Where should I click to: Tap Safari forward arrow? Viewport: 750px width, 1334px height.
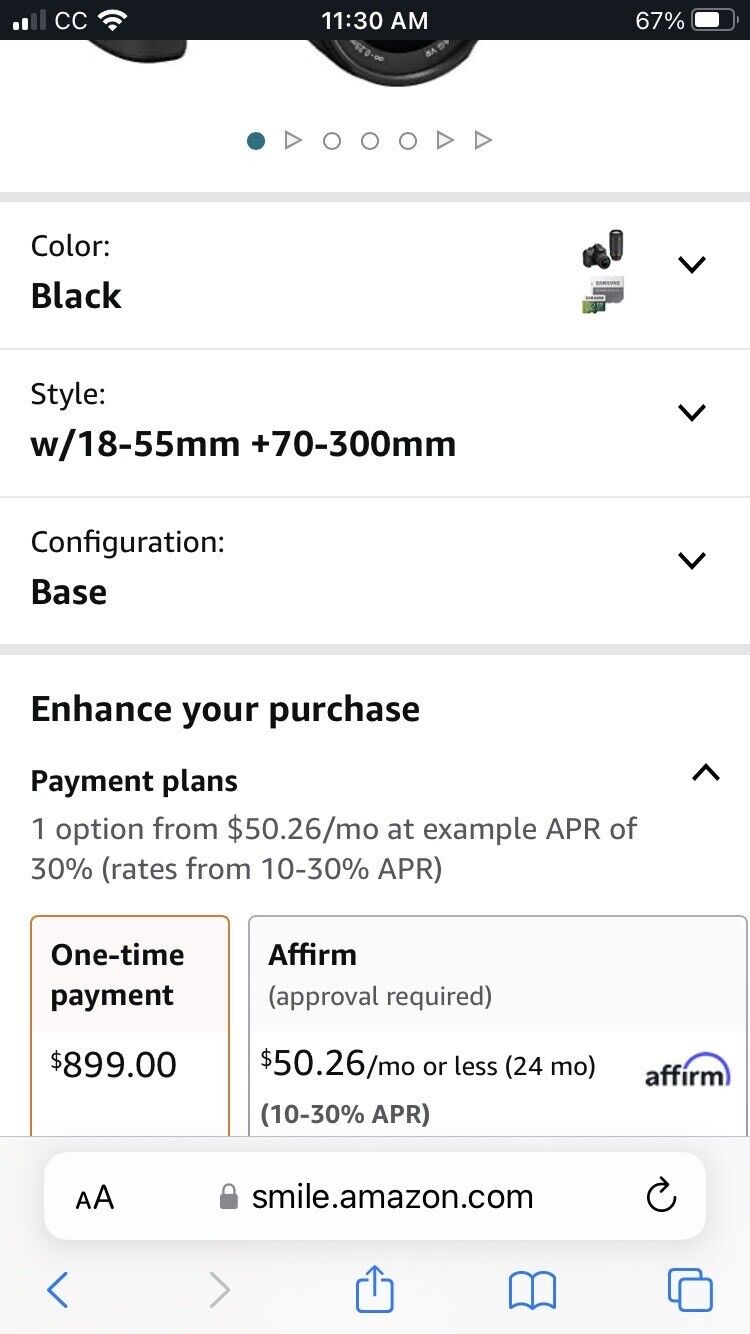[x=219, y=1290]
